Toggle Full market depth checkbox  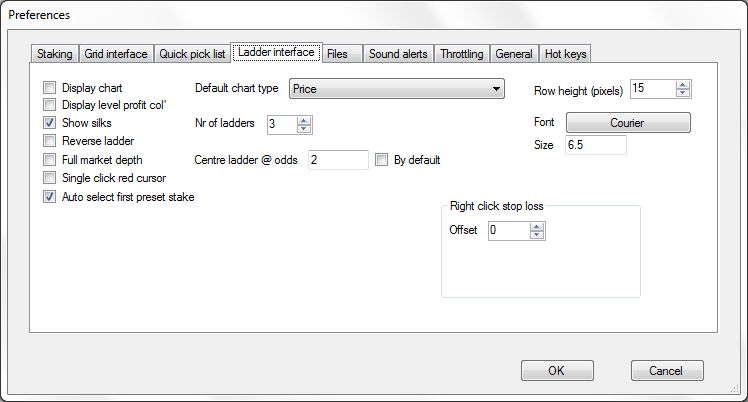[49, 159]
